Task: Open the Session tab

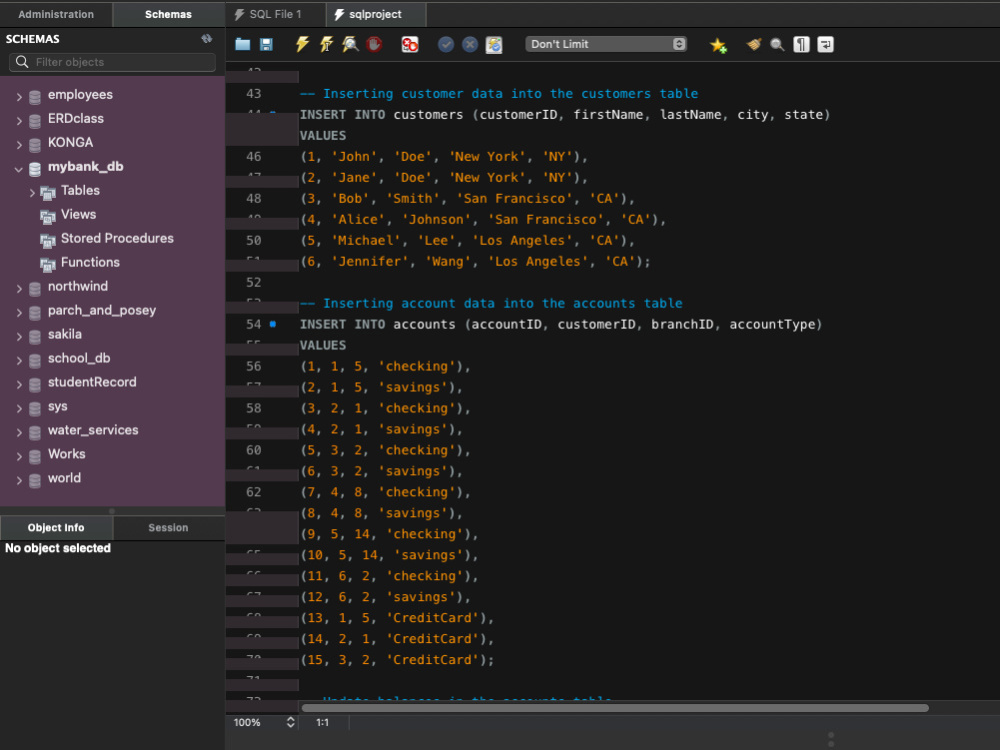Action: [x=168, y=527]
